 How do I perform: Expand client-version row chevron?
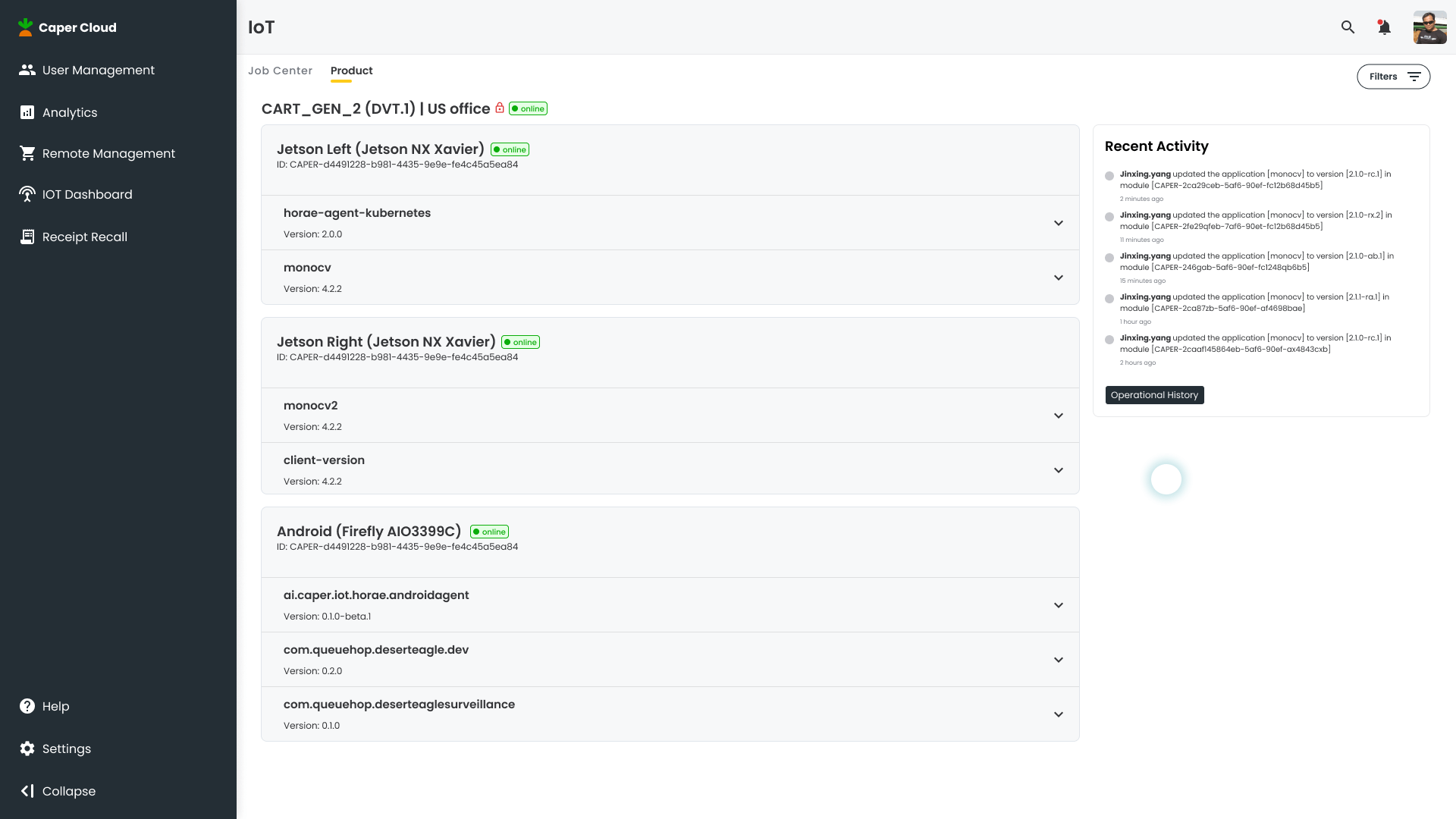click(x=1058, y=470)
